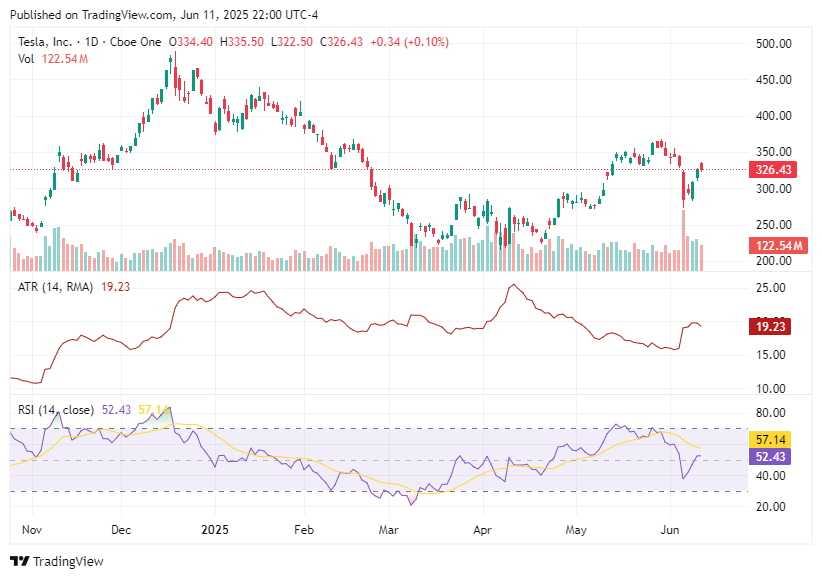Click the 350.00 price axis label
The image size is (822, 579).
click(773, 152)
